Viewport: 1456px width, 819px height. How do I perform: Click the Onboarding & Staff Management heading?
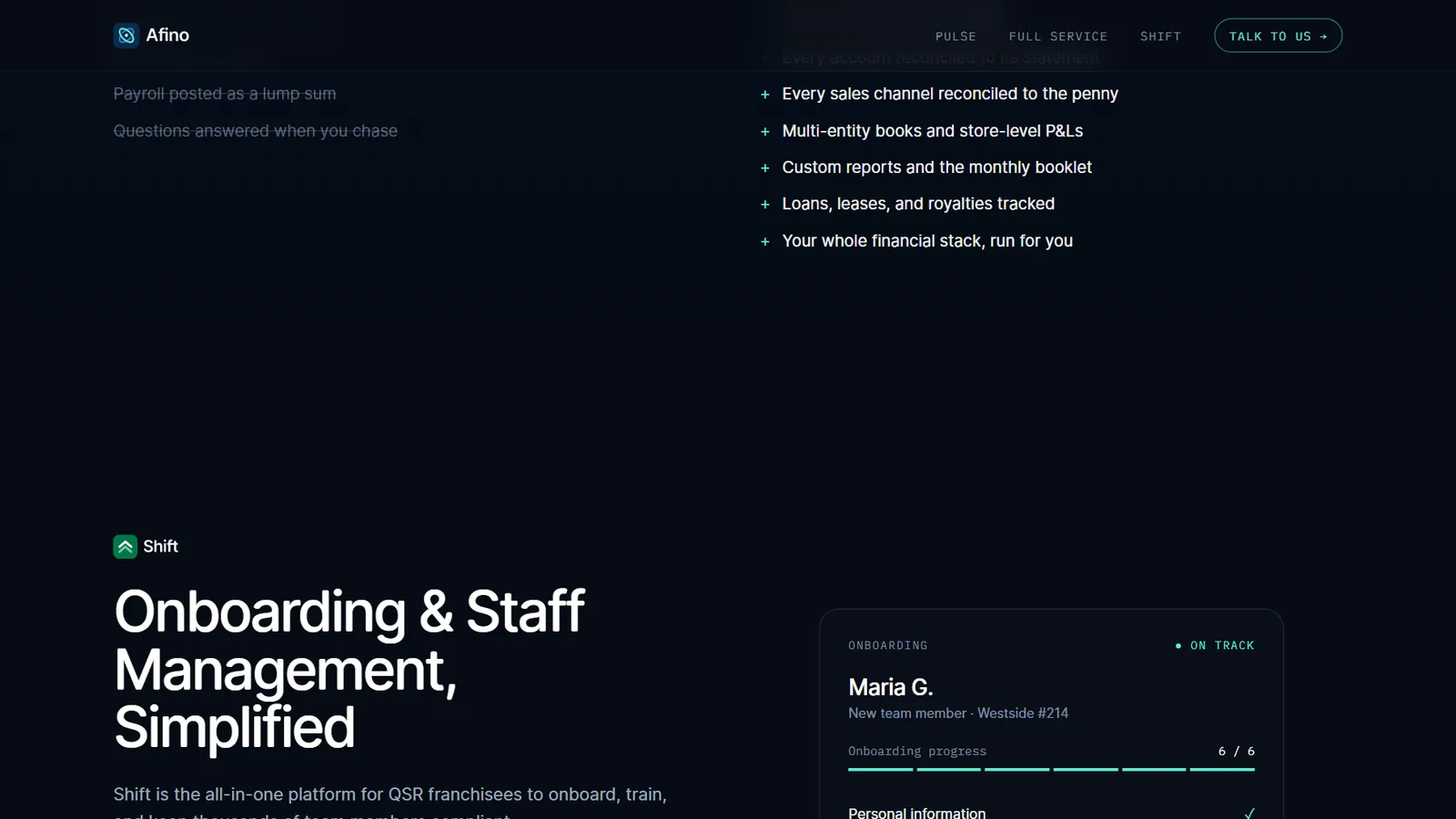[349, 670]
